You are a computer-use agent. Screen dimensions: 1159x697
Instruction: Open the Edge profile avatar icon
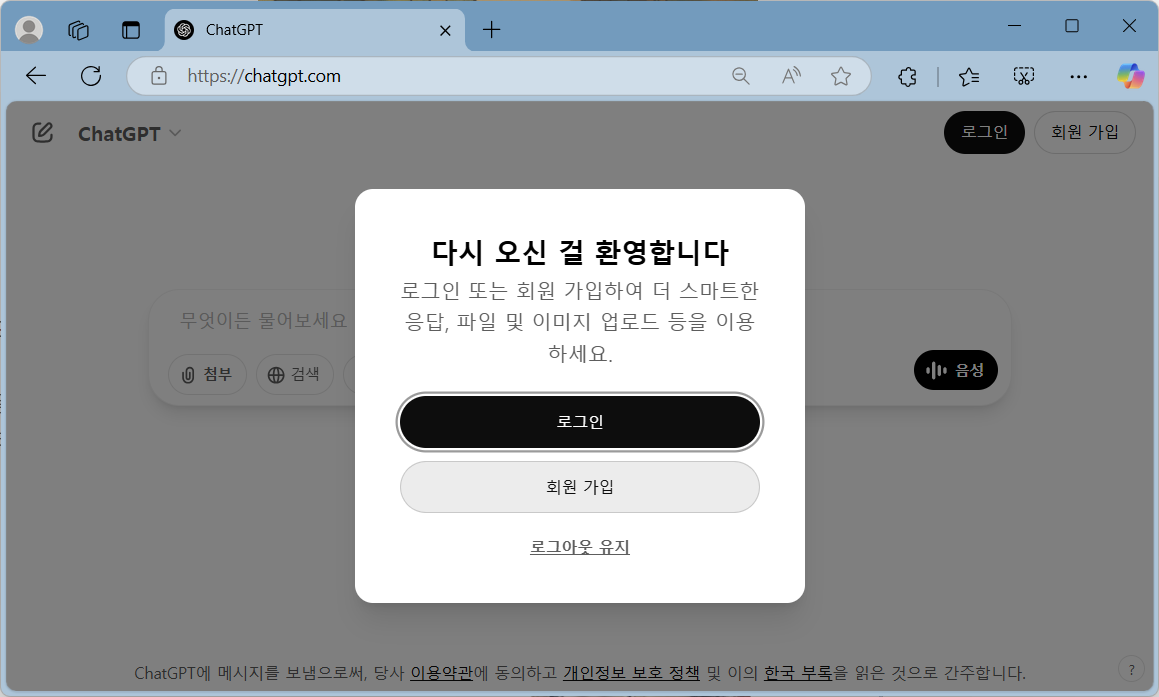(29, 30)
